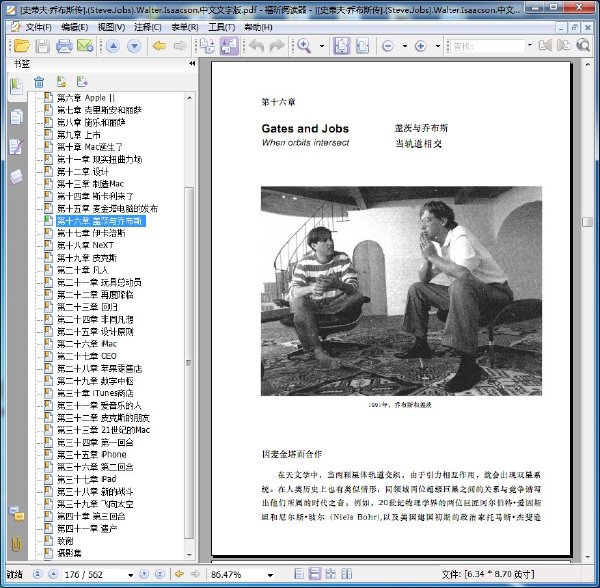Open dropdown next to magnifier zoom tool
This screenshot has height=588, width=600.
coord(322,46)
